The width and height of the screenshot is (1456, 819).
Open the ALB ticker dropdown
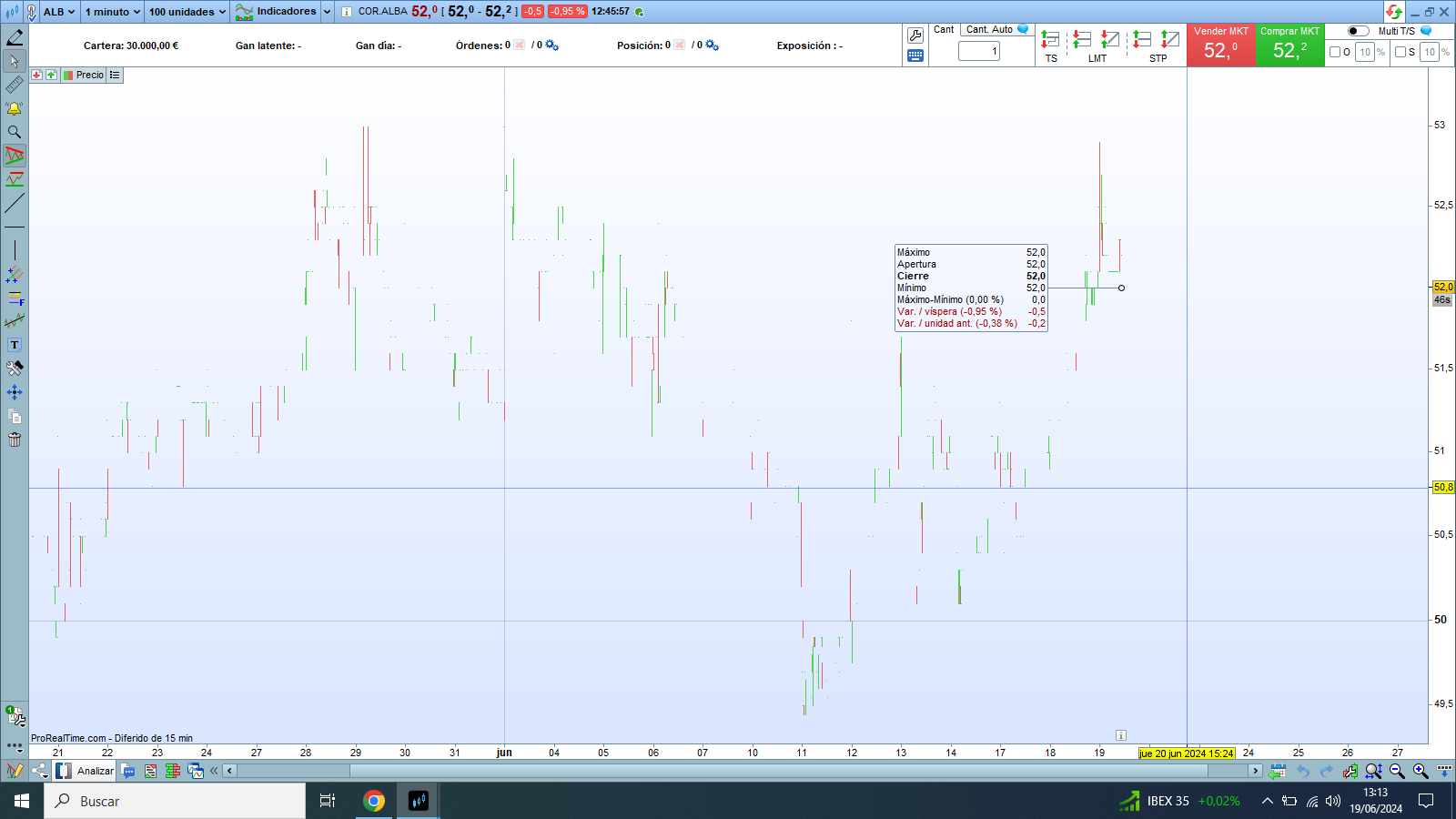59,12
